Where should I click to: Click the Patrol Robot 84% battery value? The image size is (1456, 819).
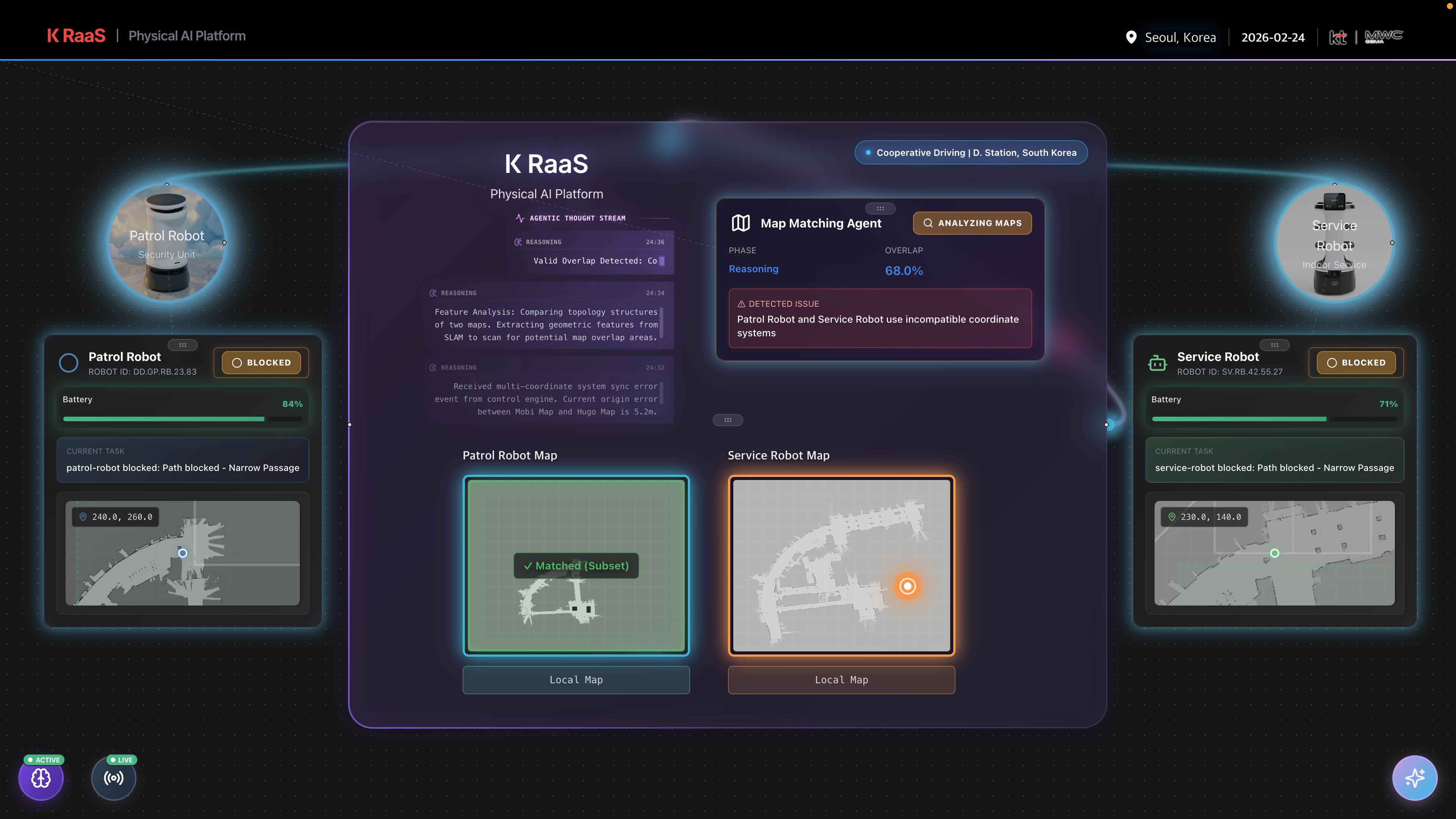click(x=292, y=404)
